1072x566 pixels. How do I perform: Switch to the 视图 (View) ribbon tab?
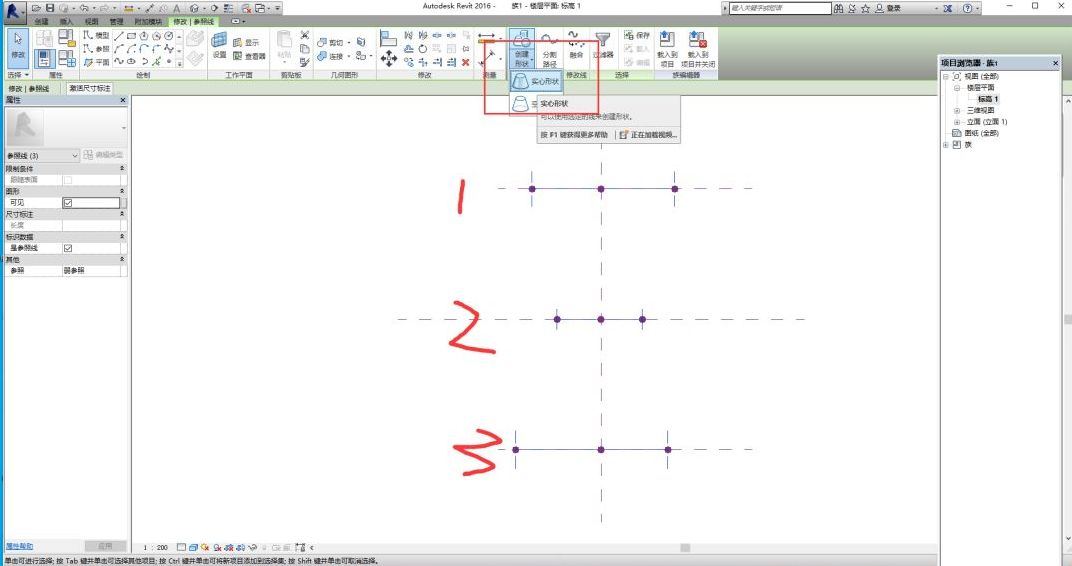(x=91, y=20)
